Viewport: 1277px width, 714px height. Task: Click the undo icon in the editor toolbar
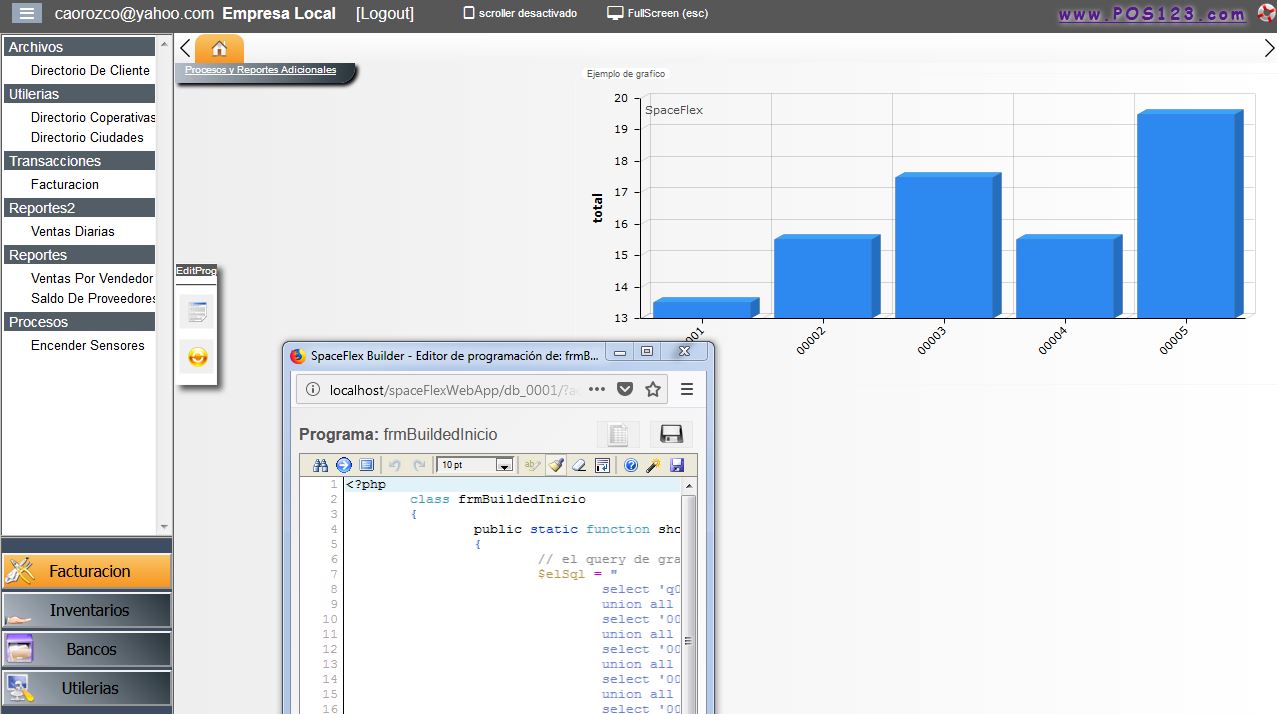tap(394, 465)
